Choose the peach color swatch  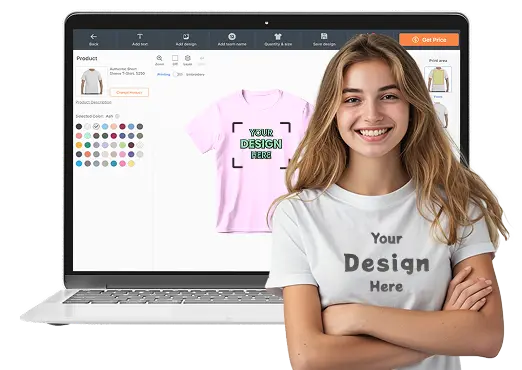point(114,126)
